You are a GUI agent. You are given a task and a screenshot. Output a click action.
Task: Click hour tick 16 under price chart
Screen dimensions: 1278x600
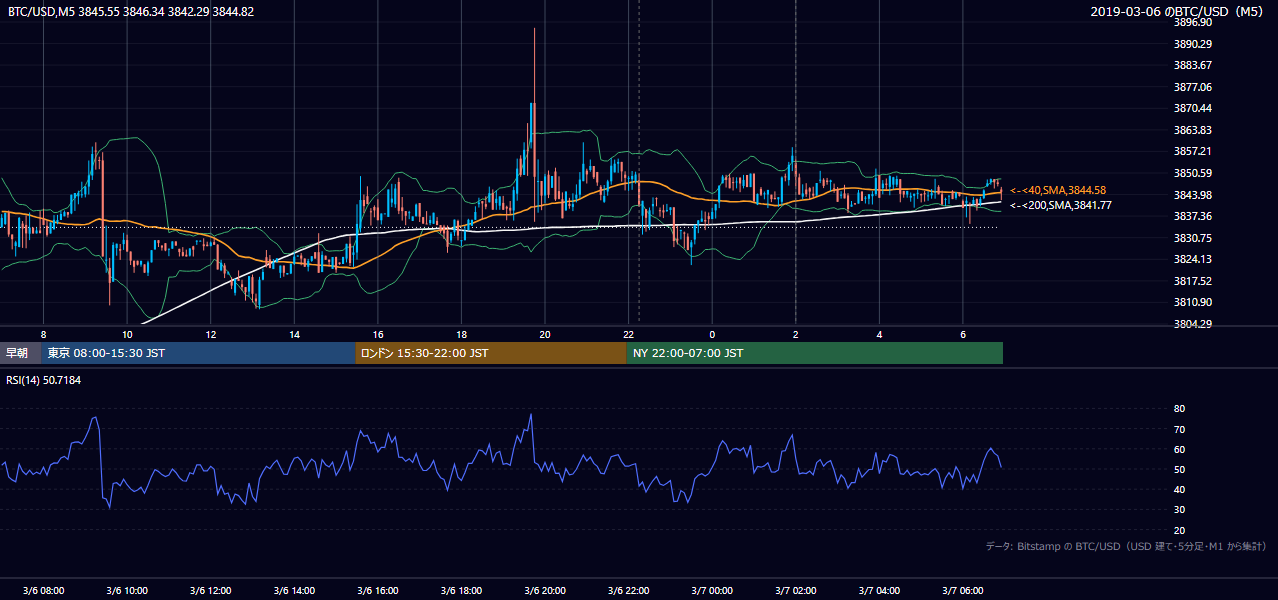click(x=378, y=334)
